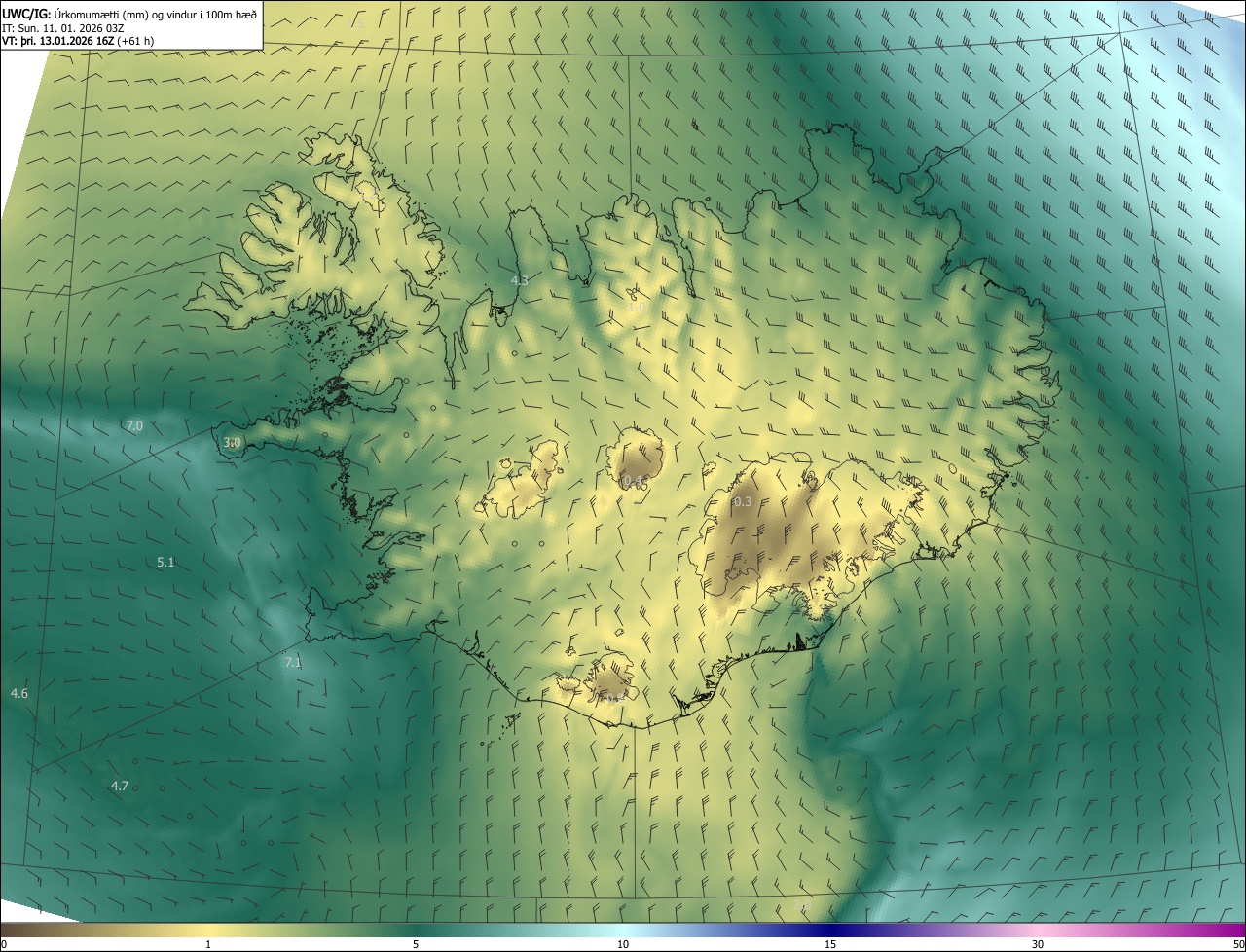
Task: Select the 'VT: þri. 13.01.2026 16Z (+61 h)' line
Action: (x=78, y=41)
